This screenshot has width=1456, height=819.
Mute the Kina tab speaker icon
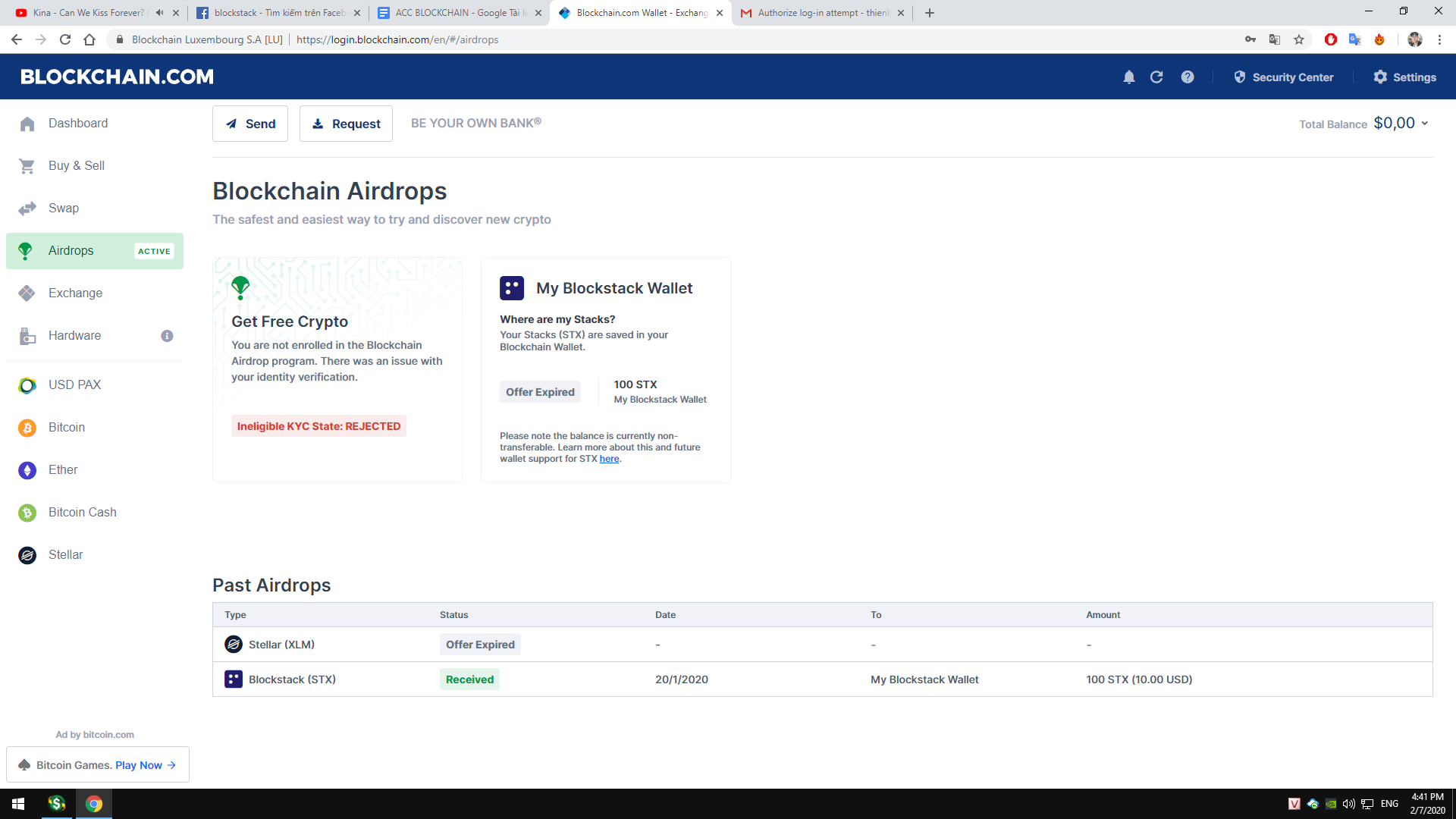coord(159,13)
